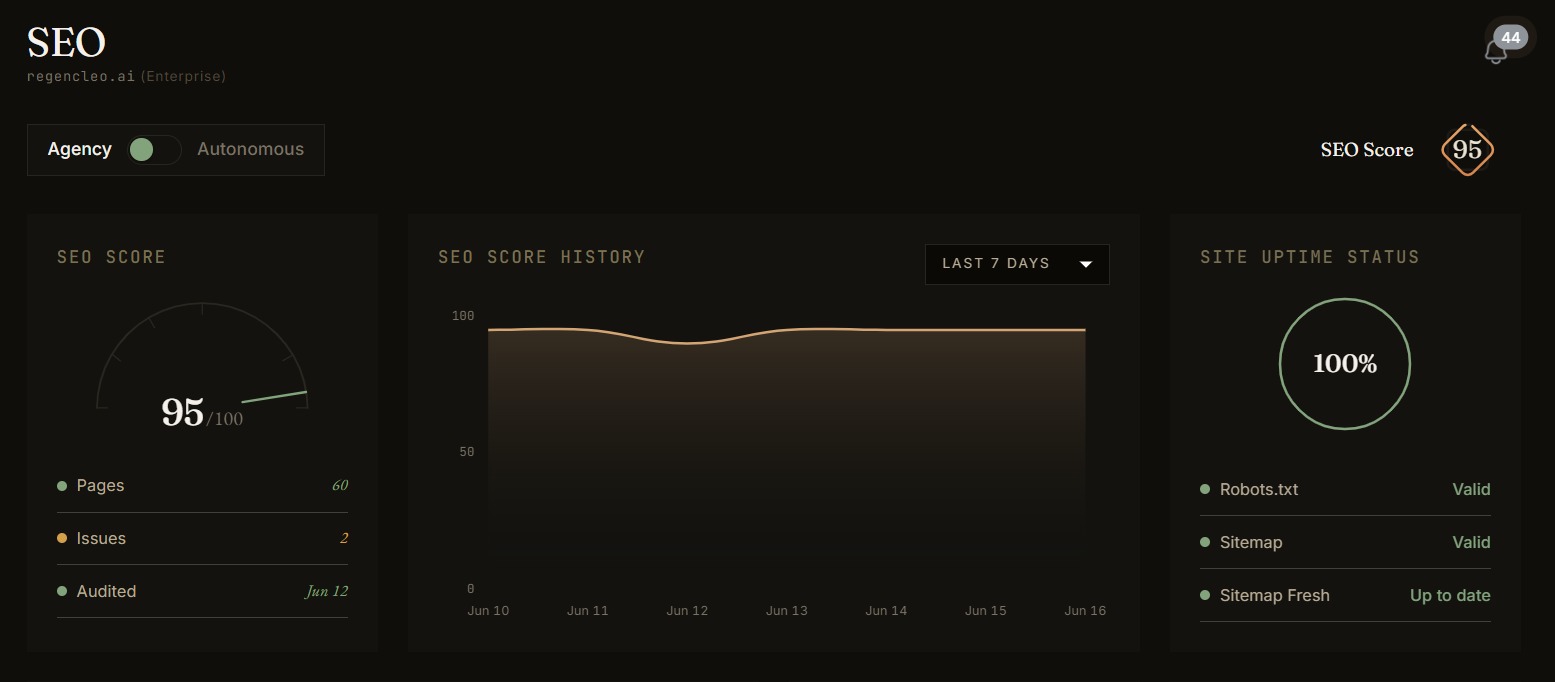Click the green dot beside Pages
The height and width of the screenshot is (682, 1555).
(62, 486)
